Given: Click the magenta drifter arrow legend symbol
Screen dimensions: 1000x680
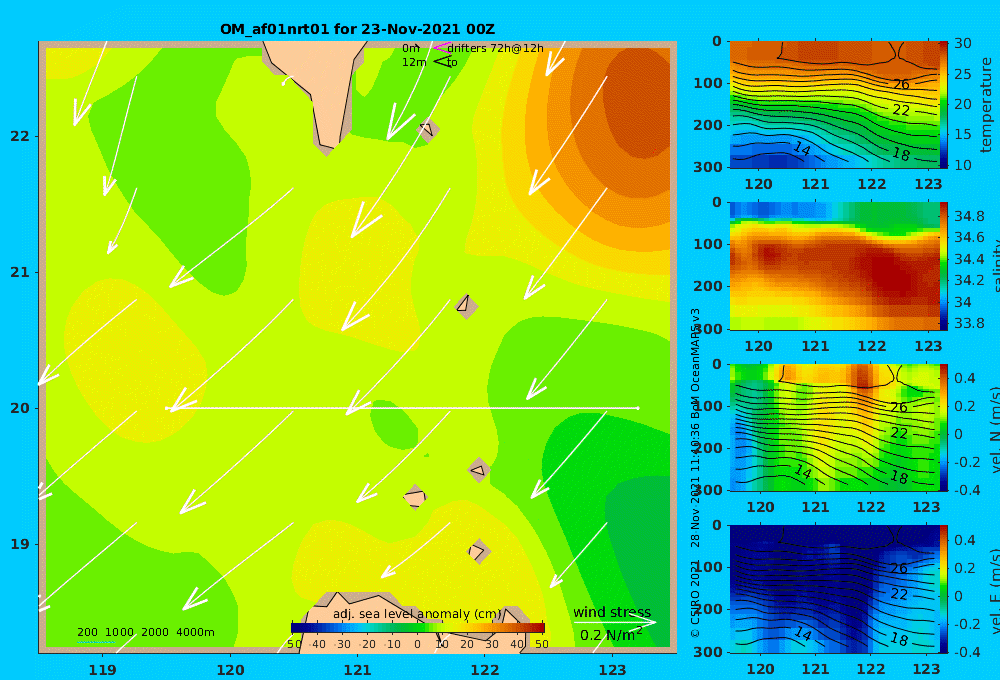Looking at the screenshot, I should coord(441,47).
